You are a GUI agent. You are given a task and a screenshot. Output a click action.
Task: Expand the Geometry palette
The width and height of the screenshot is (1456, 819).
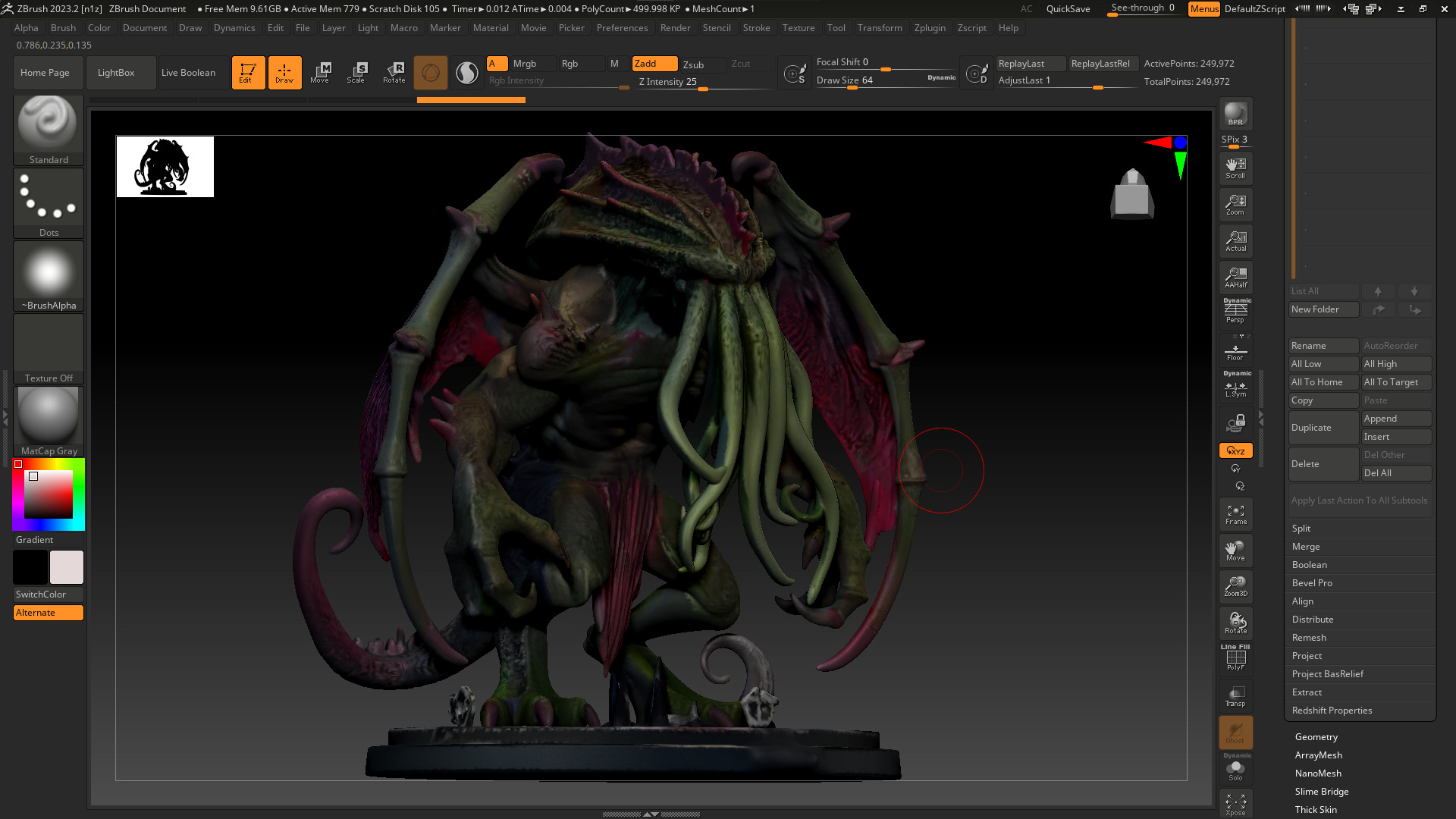[1316, 737]
